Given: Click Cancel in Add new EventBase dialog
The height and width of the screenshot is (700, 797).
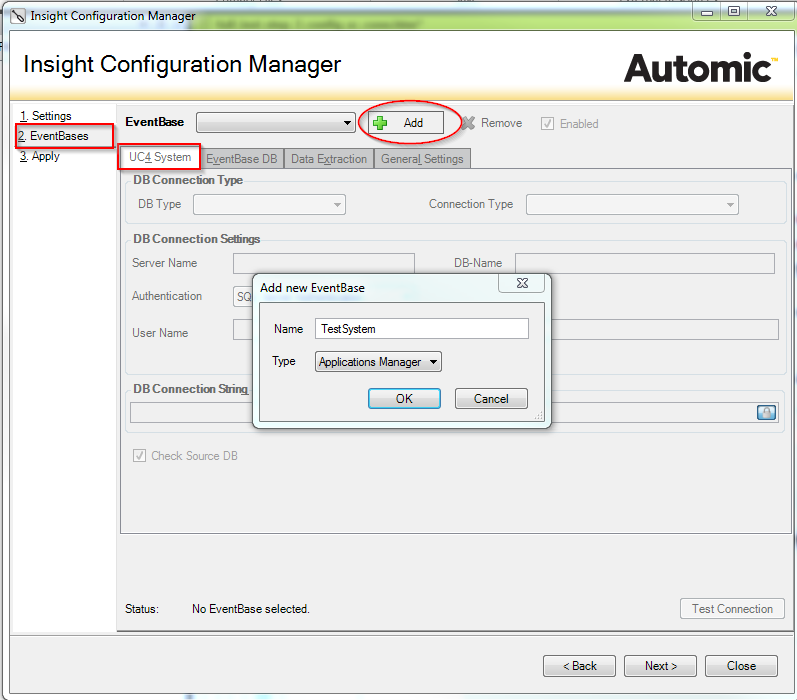Looking at the screenshot, I should [x=491, y=399].
